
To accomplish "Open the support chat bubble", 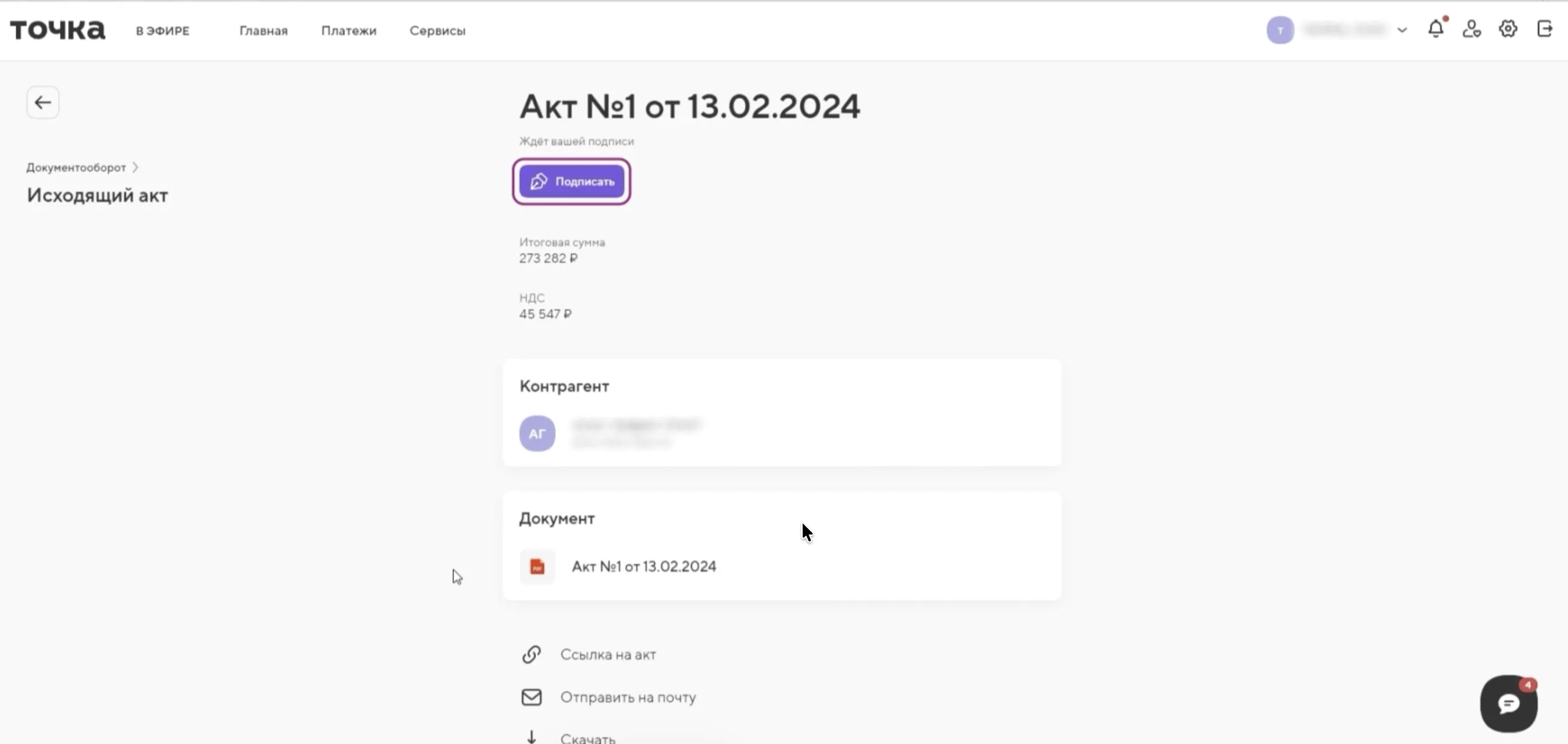I will pyautogui.click(x=1508, y=704).
